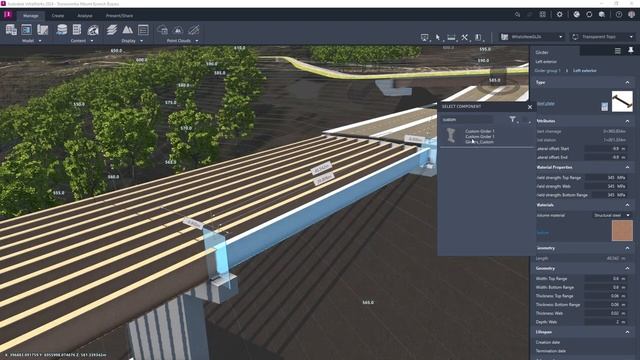Click the first Point Clouds cloud icon

pos(162,30)
